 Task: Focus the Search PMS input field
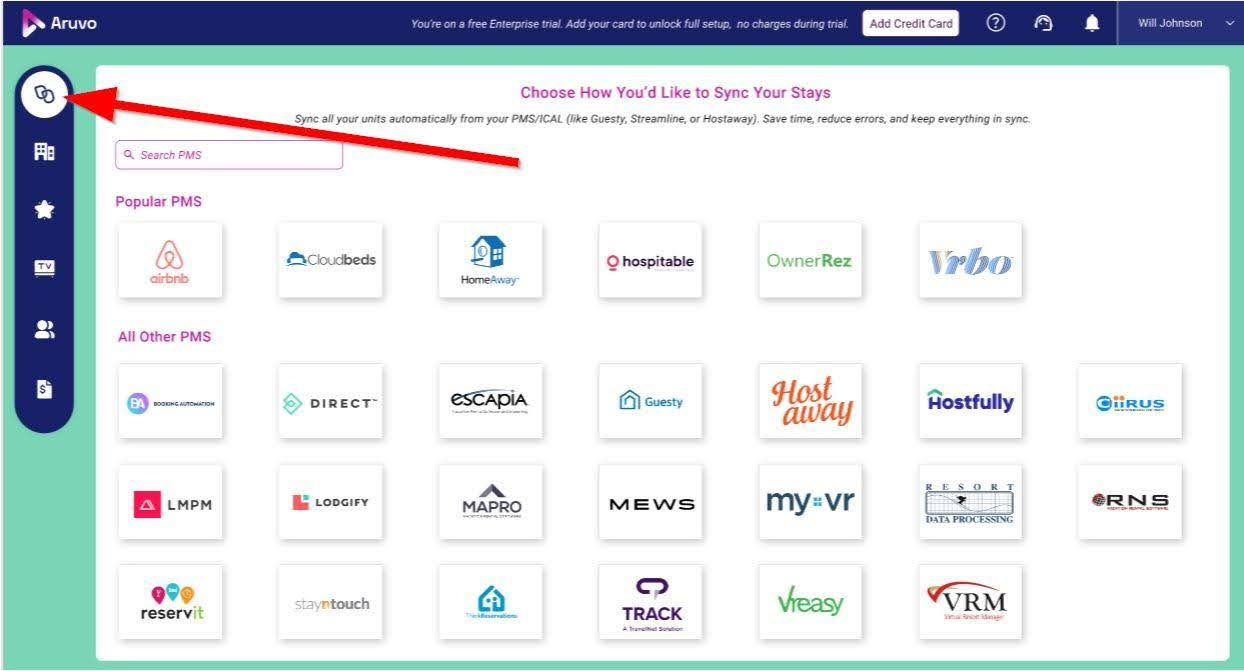[229, 155]
